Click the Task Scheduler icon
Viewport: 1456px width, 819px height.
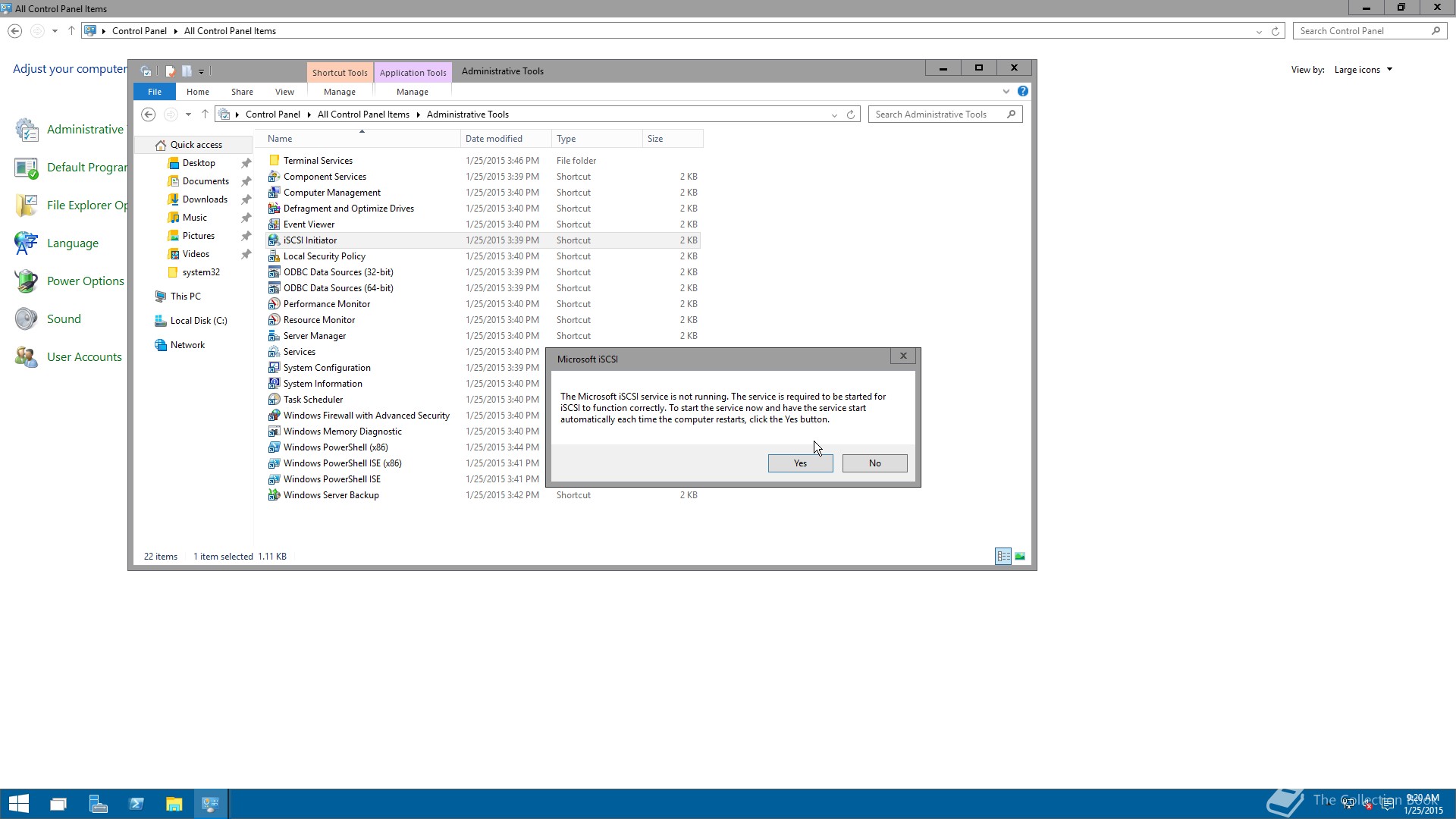pos(275,400)
